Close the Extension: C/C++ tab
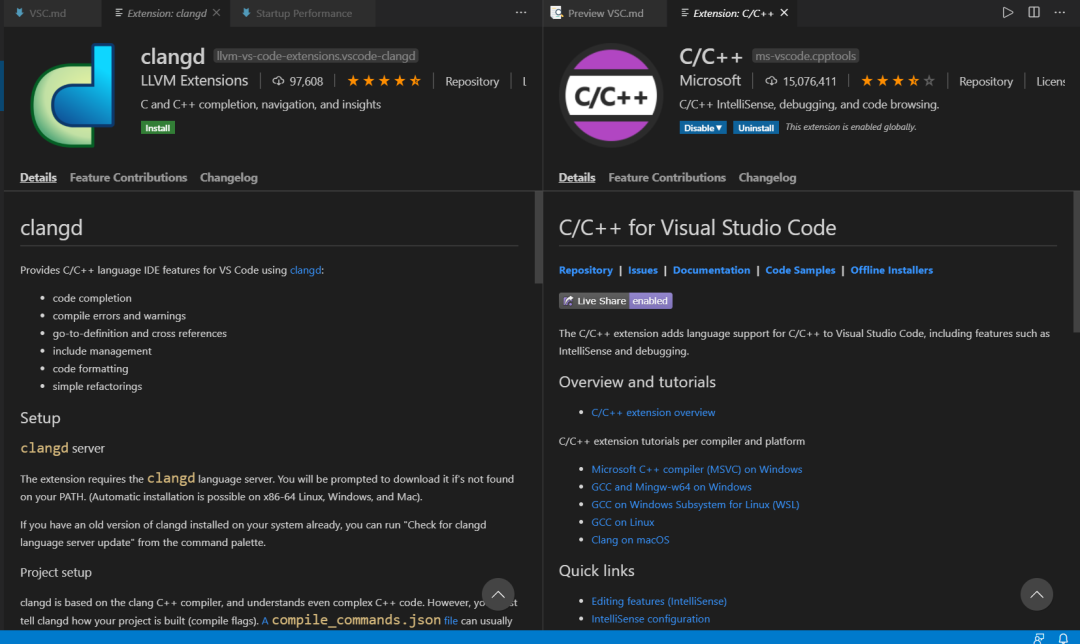This screenshot has height=644, width=1080. [x=784, y=13]
